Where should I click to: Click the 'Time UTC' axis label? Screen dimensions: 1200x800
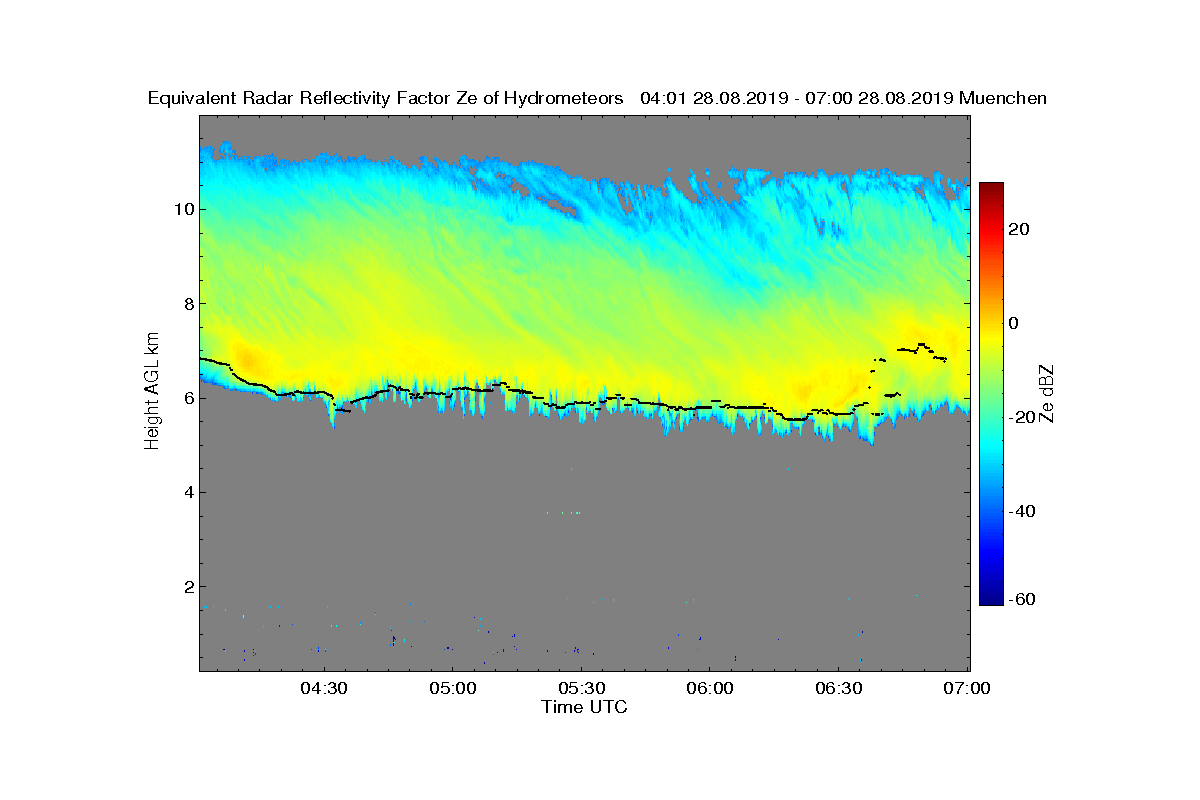[584, 707]
